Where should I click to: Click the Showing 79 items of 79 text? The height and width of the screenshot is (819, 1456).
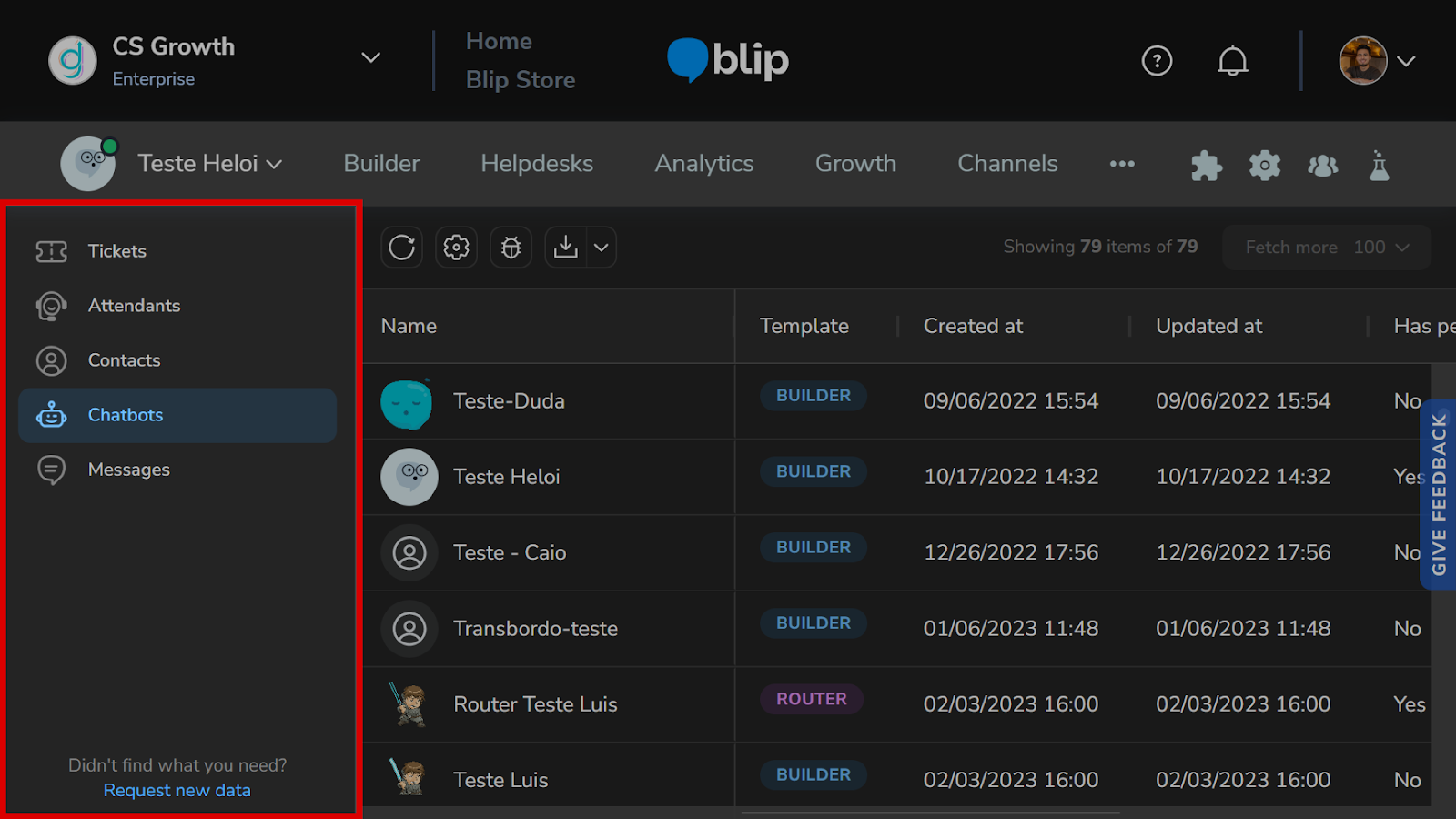point(1100,247)
